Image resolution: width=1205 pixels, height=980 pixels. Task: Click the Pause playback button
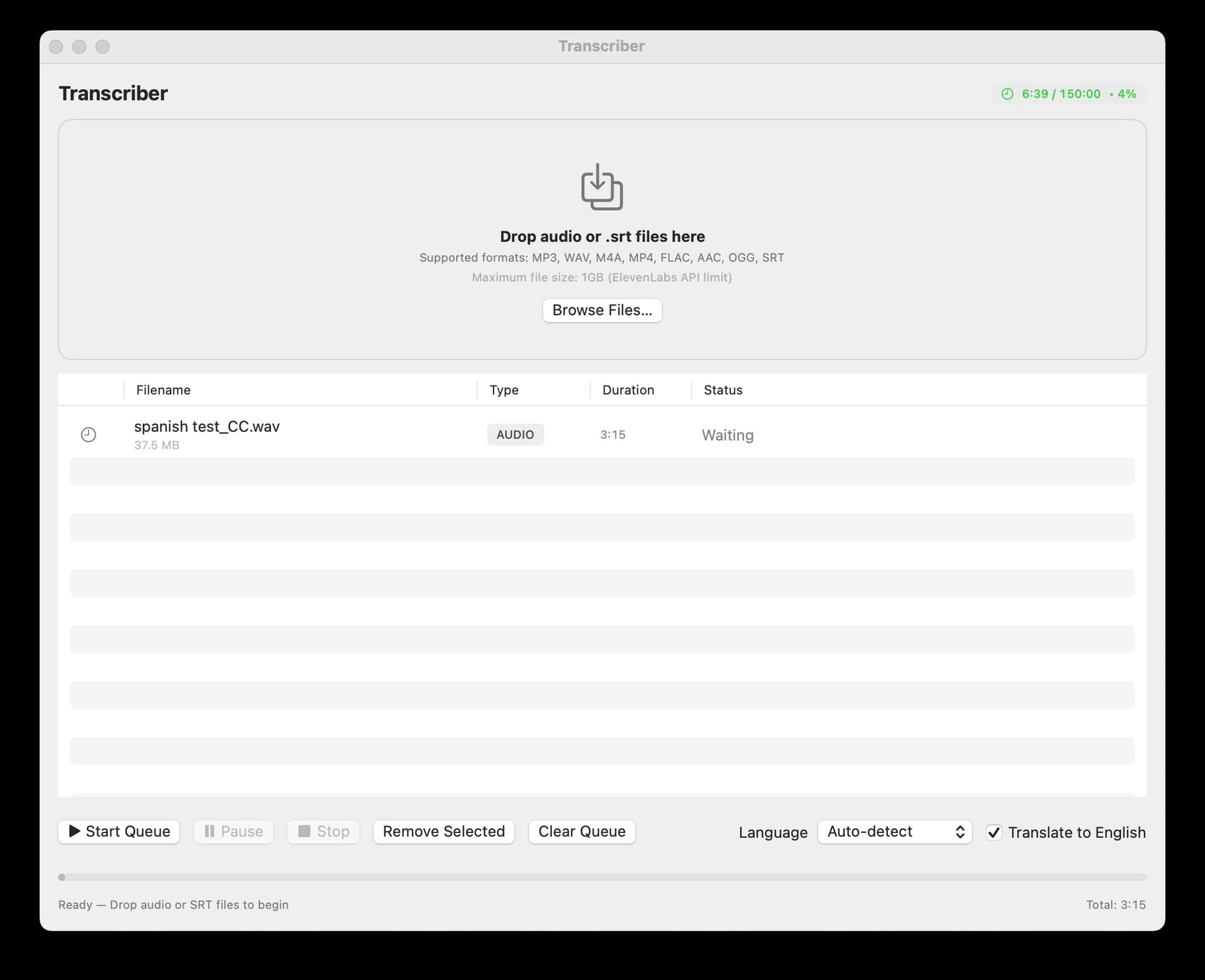click(233, 831)
